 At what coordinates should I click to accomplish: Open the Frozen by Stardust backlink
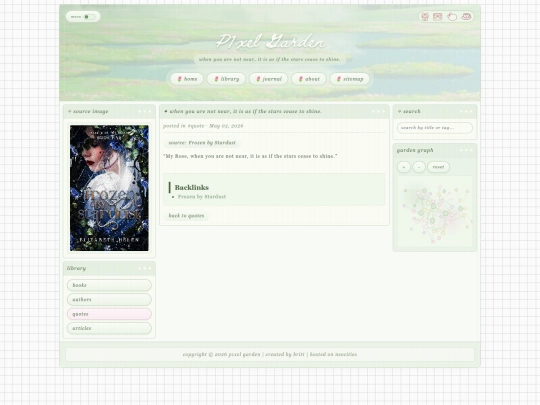pos(202,197)
